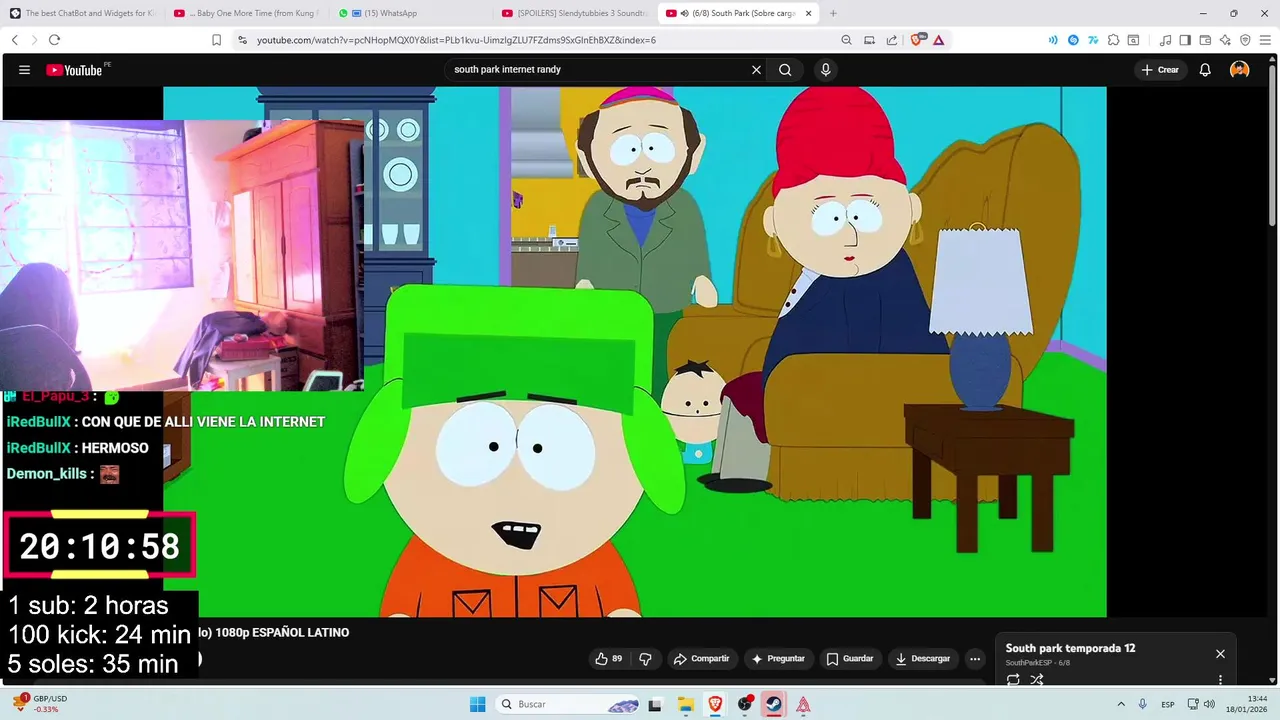Open OBS Studio from the taskbar
Image resolution: width=1280 pixels, height=720 pixels.
point(744,704)
